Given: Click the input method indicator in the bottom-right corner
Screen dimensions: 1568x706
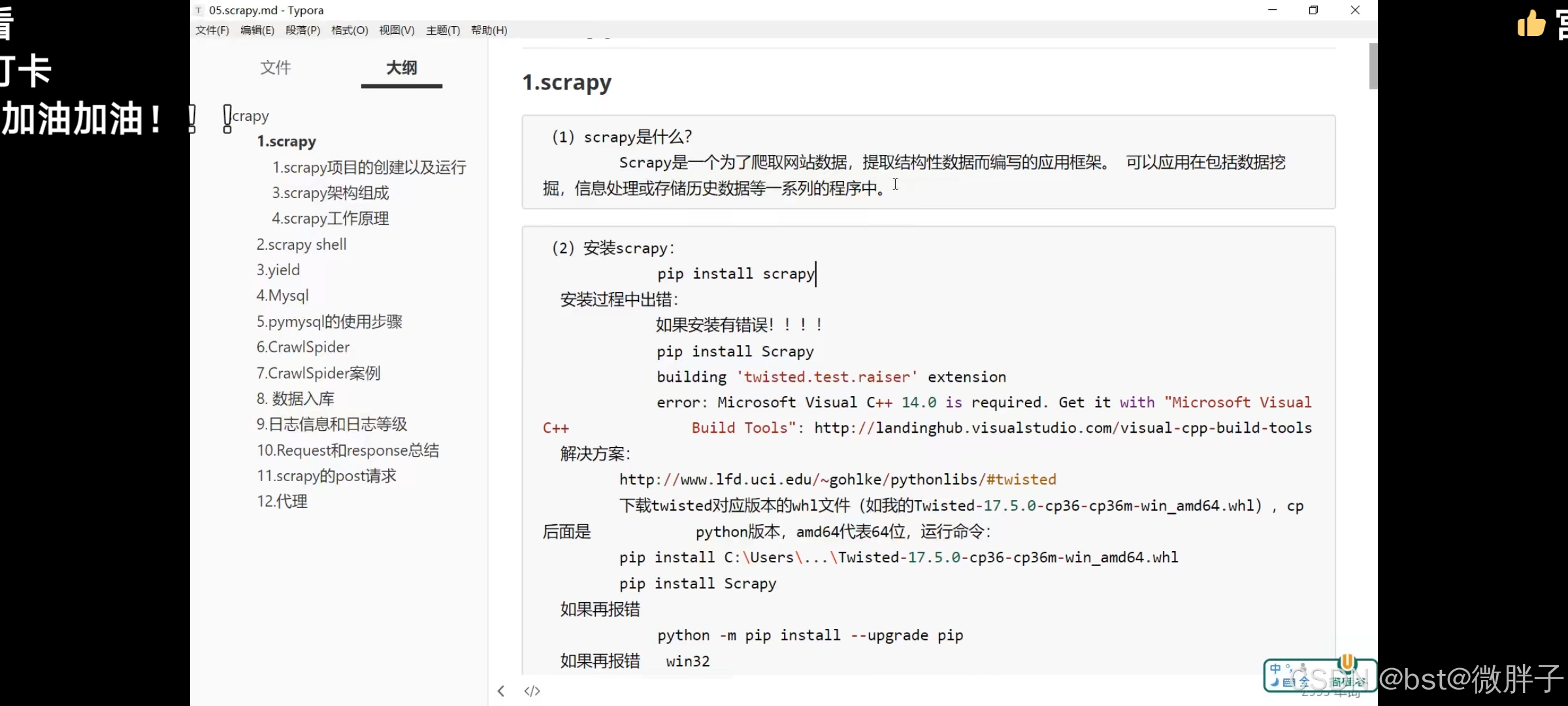Looking at the screenshot, I should 1320,675.
